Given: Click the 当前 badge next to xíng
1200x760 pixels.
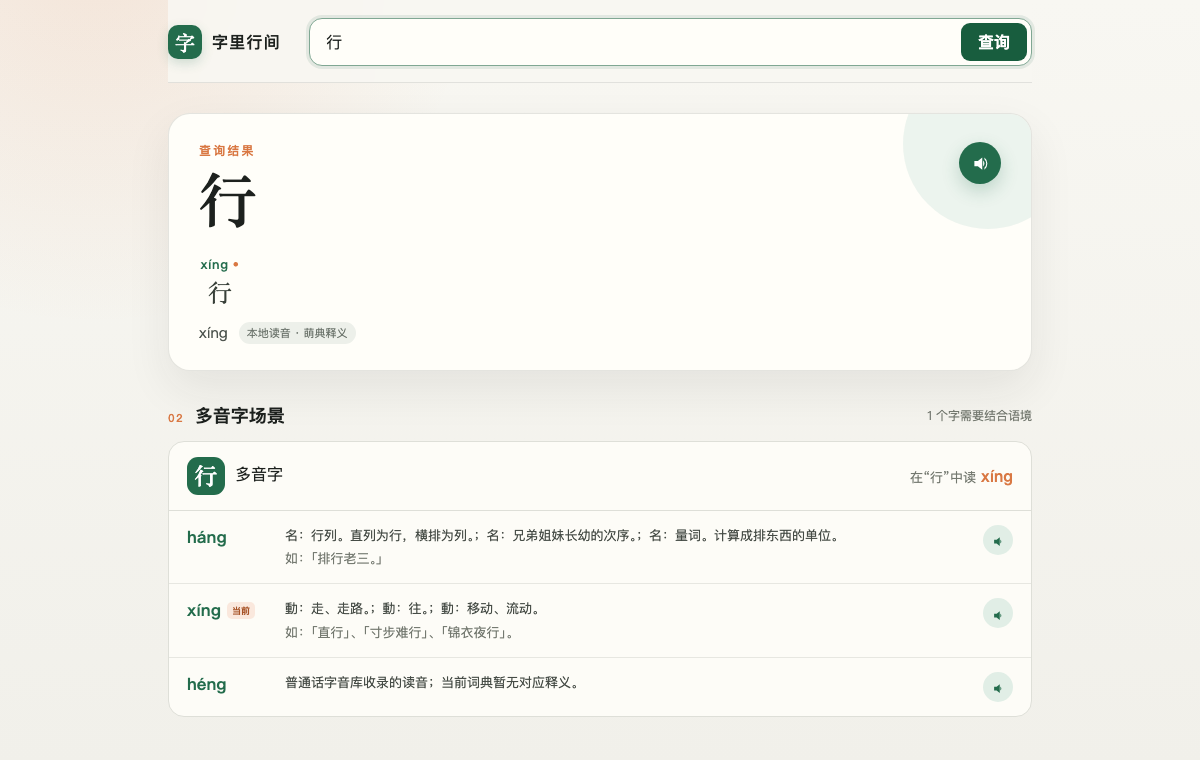Looking at the screenshot, I should (x=241, y=611).
